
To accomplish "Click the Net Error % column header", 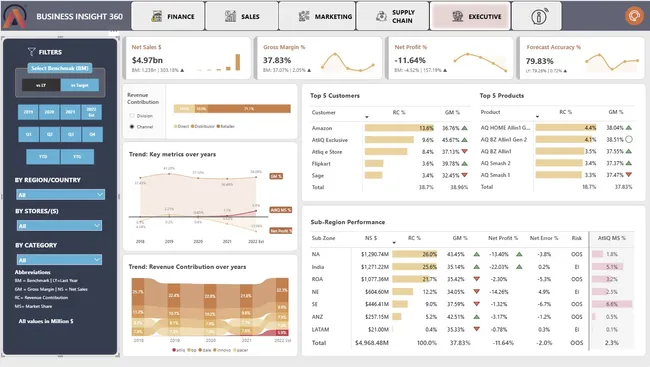I will click(x=544, y=238).
